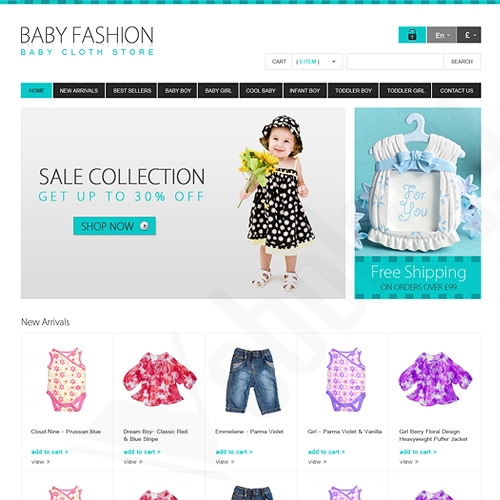
Task: Click the lock login icon
Action: click(x=412, y=35)
